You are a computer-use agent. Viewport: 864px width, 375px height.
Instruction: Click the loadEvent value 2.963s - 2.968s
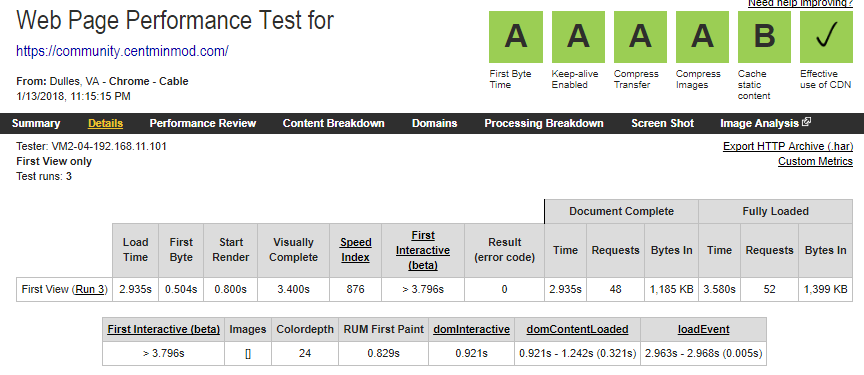[703, 354]
